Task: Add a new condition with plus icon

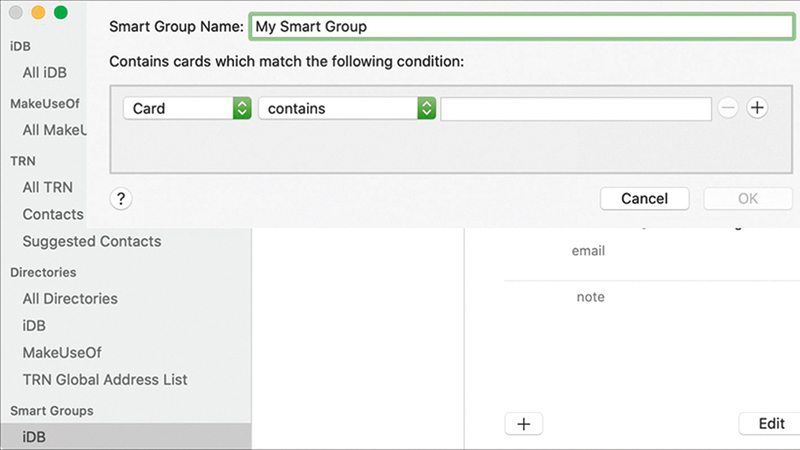Action: click(757, 109)
